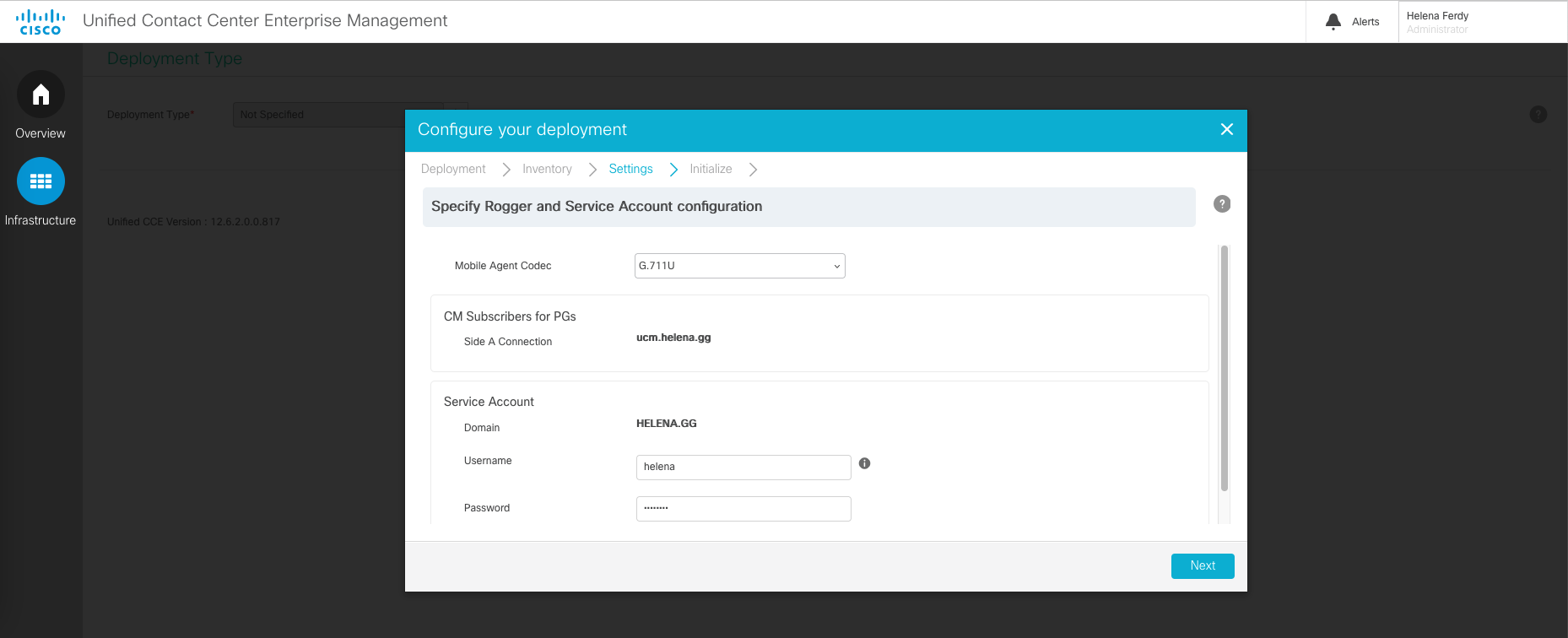
Task: Click the background page help icon
Action: (x=1538, y=115)
